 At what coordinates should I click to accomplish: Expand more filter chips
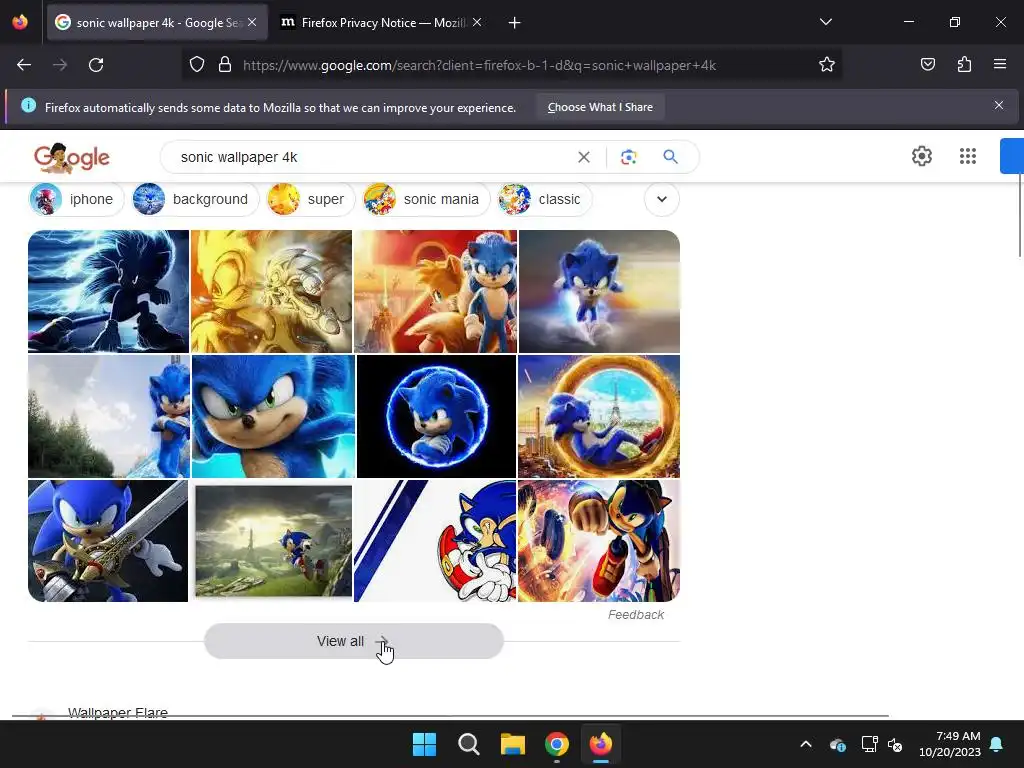(662, 199)
